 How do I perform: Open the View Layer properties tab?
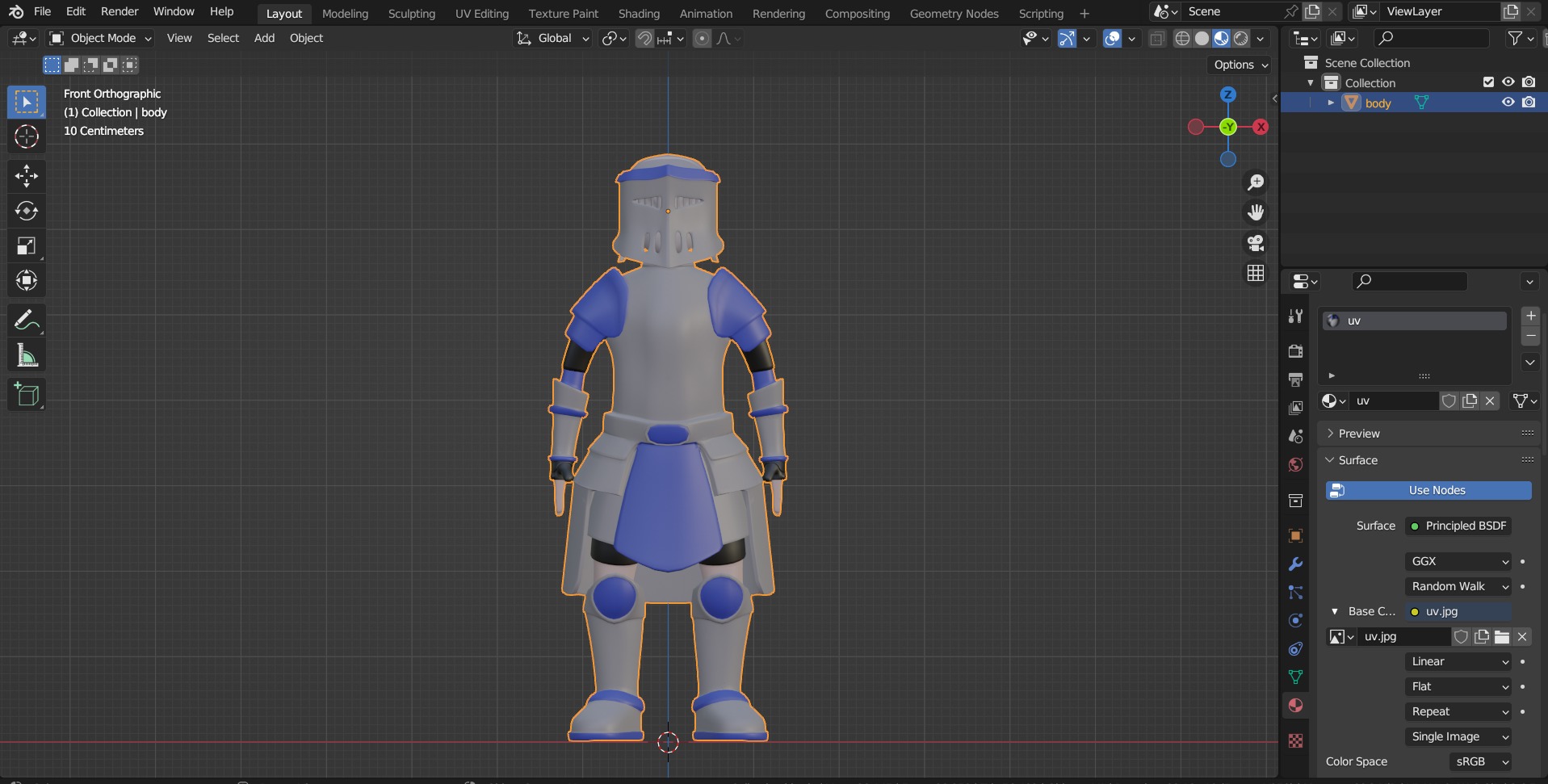pos(1295,408)
